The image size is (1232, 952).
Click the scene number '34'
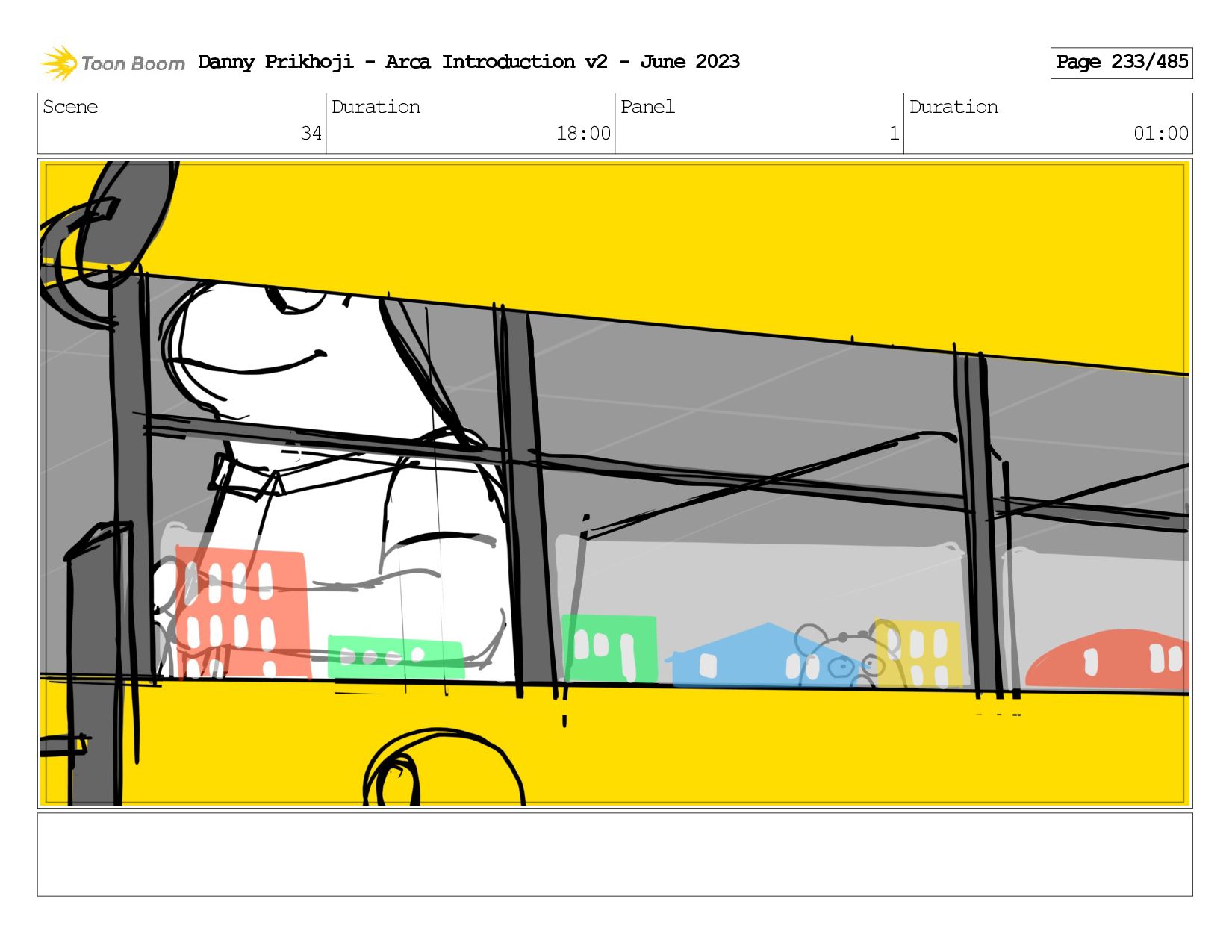pos(311,134)
